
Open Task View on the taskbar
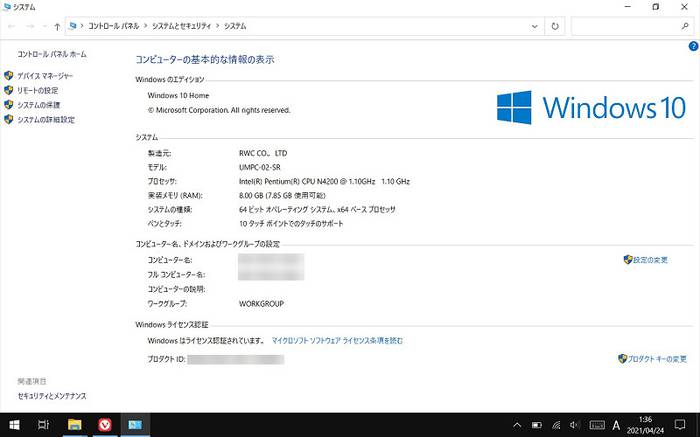click(x=43, y=425)
